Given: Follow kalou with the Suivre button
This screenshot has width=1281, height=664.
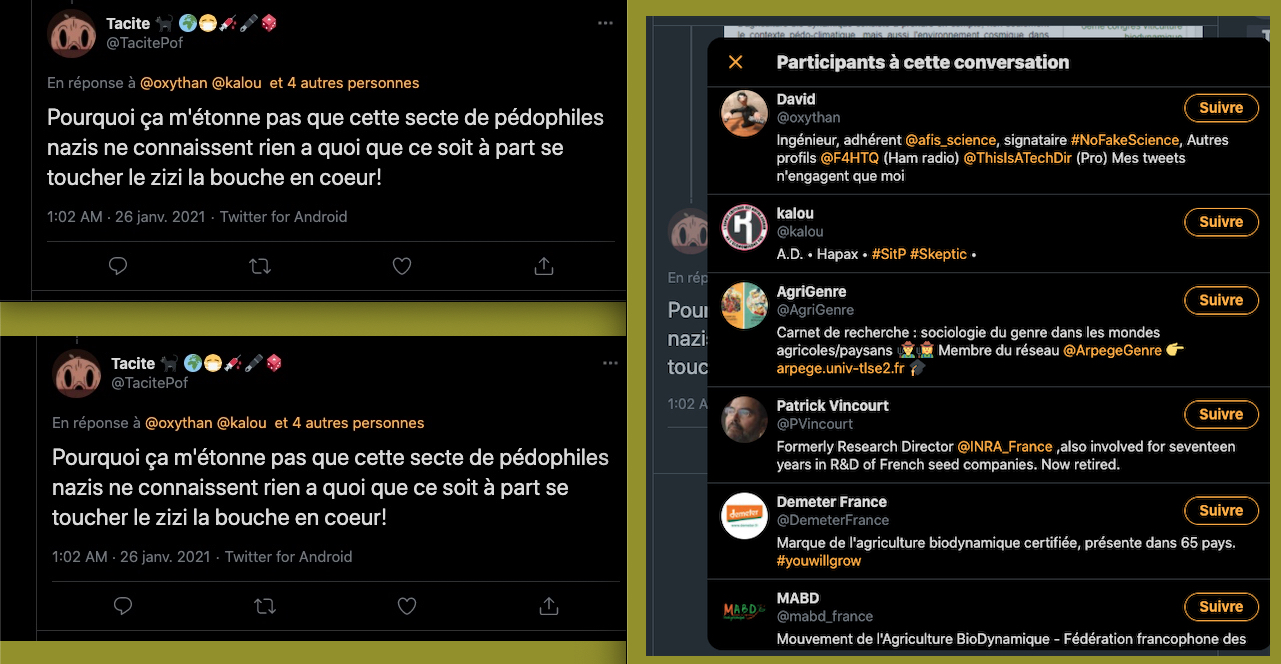Looking at the screenshot, I should (1221, 222).
